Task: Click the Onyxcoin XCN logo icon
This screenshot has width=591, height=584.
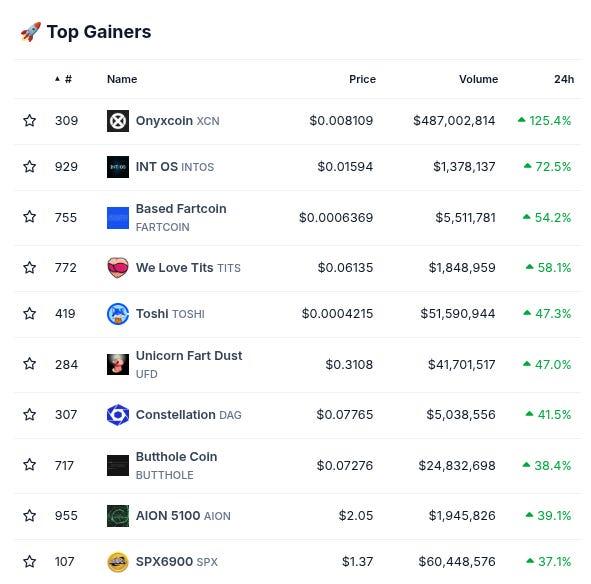Action: click(x=118, y=121)
